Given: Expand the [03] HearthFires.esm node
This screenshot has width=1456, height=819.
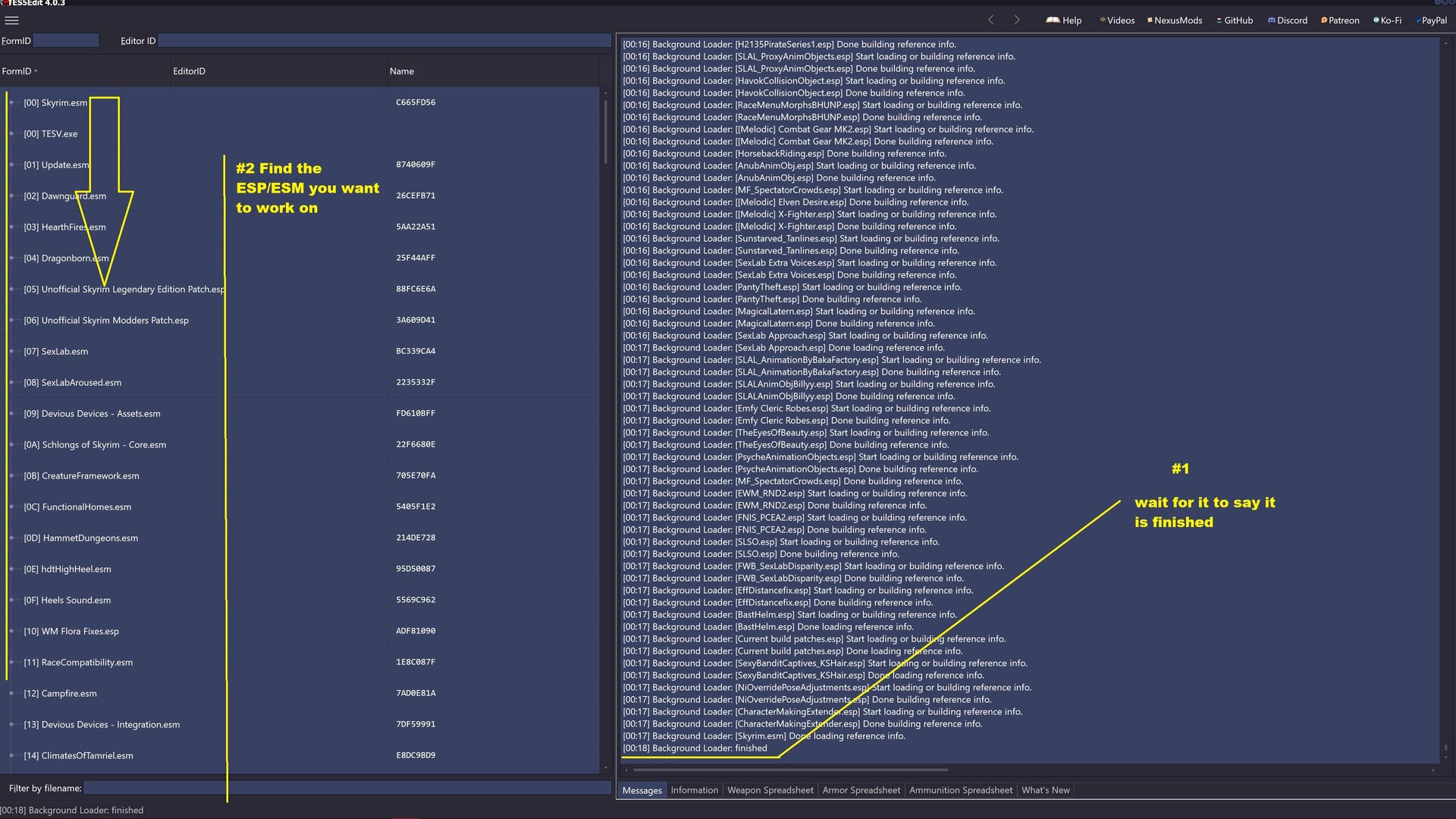Looking at the screenshot, I should [11, 227].
